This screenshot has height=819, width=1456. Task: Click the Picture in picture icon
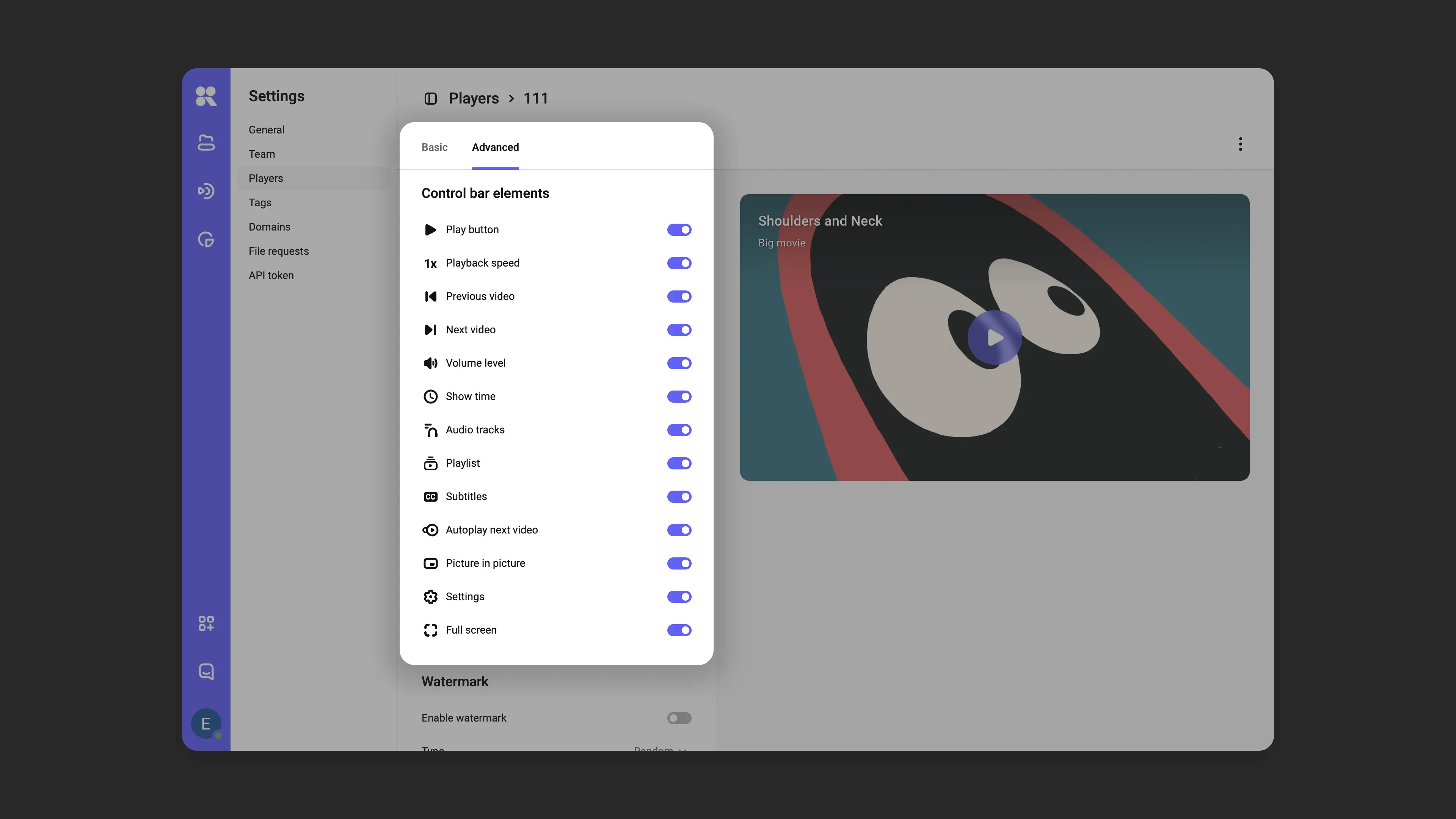coord(430,563)
